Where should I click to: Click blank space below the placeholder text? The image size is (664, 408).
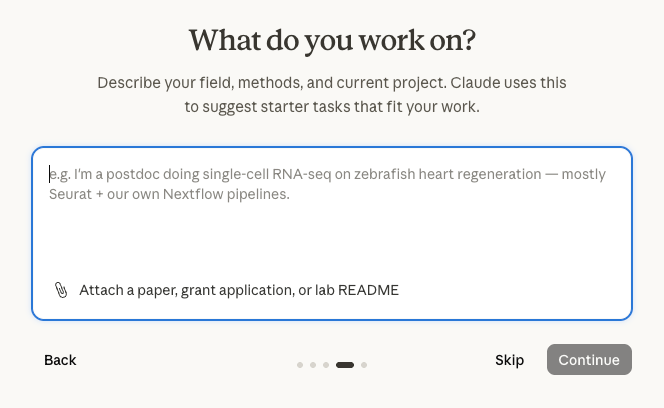click(x=332, y=237)
